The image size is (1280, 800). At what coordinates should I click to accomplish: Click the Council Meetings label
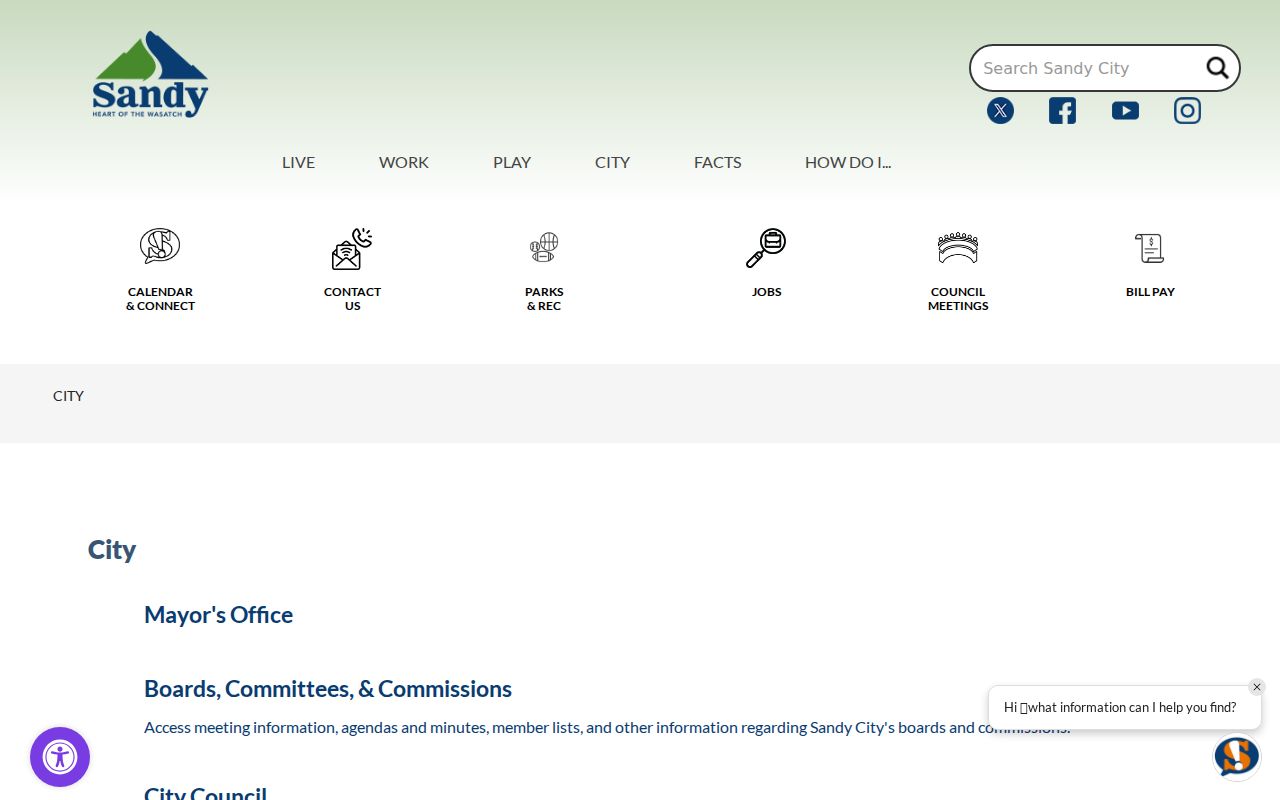(958, 299)
